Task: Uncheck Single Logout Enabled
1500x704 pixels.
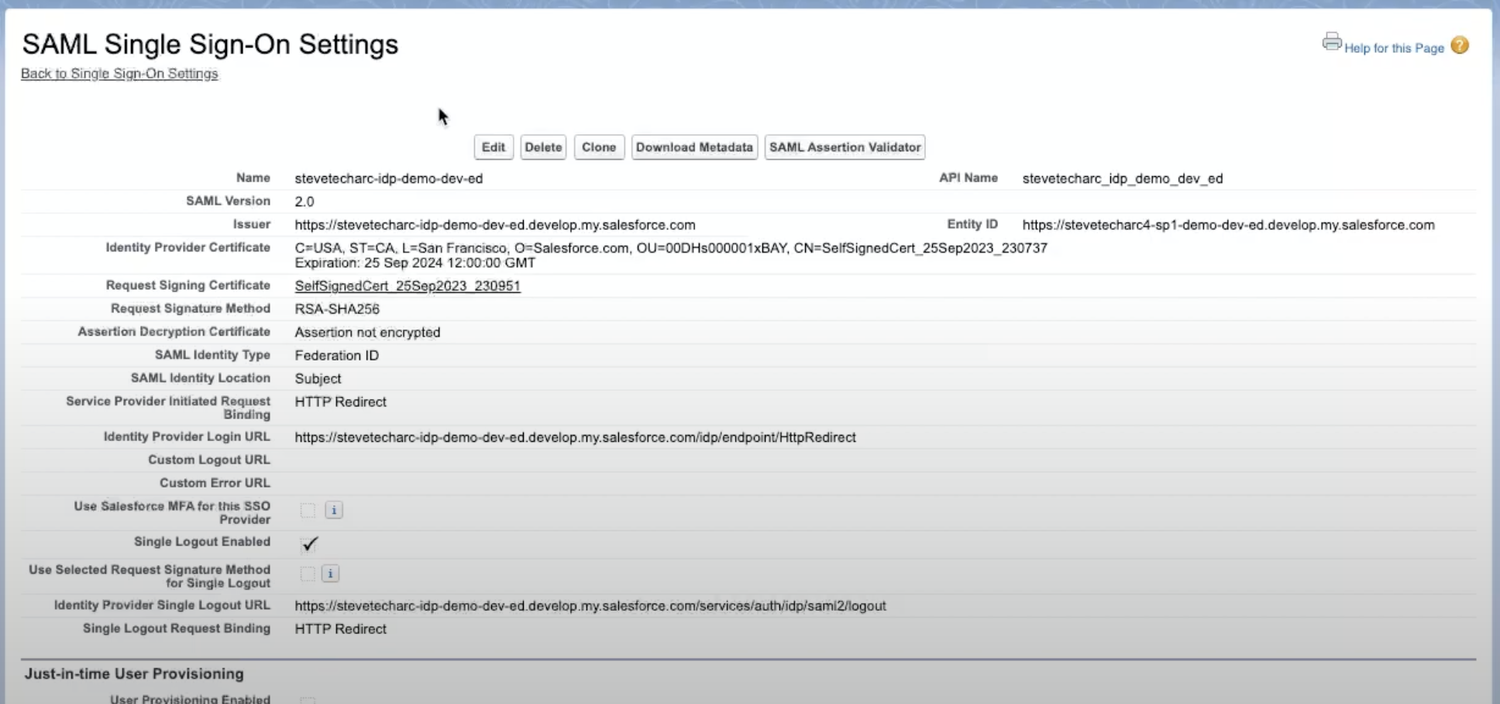Action: click(x=309, y=544)
